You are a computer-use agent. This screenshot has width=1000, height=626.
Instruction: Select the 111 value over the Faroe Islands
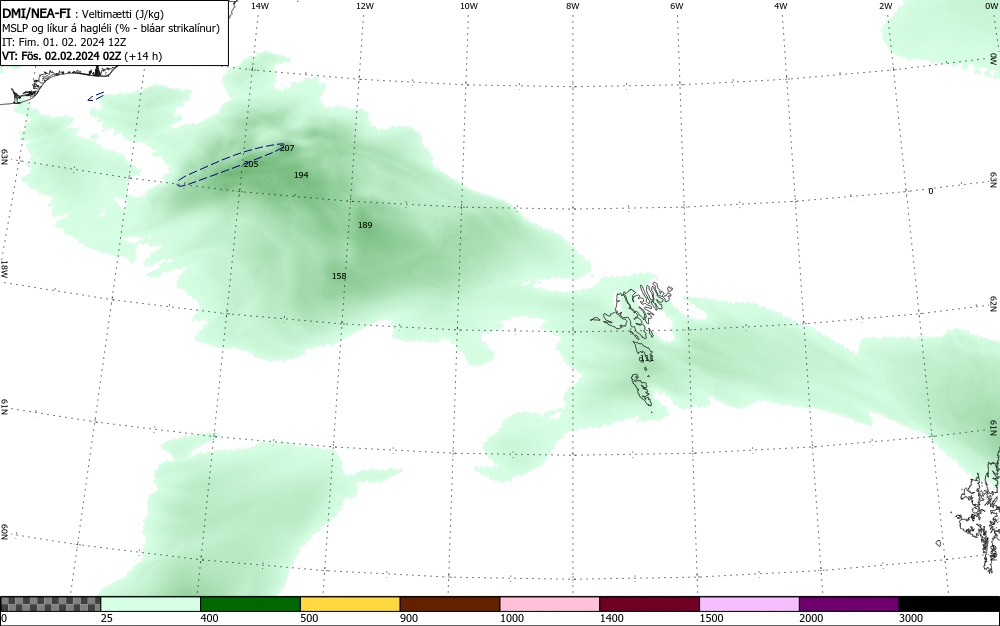tap(647, 358)
